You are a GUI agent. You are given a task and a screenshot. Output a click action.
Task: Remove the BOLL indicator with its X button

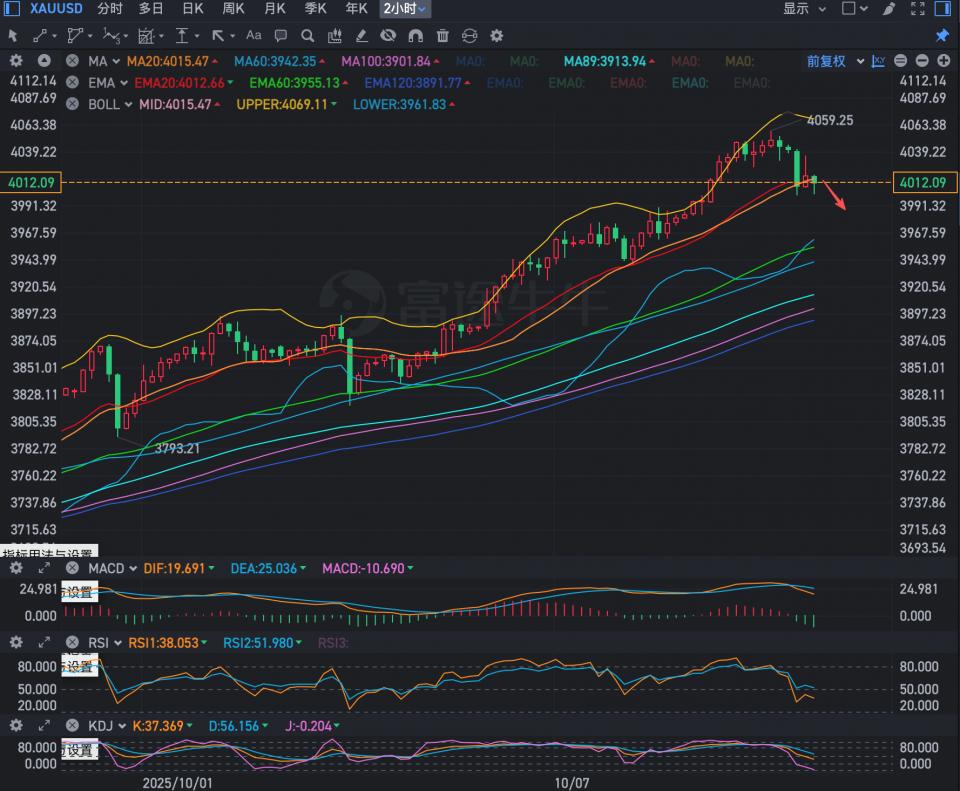click(x=72, y=104)
